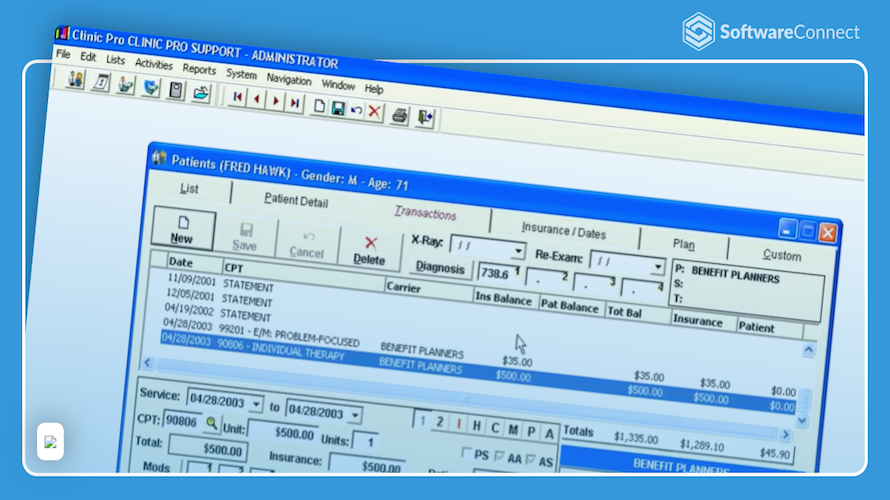Select the C tab in transaction detail

coord(495,428)
